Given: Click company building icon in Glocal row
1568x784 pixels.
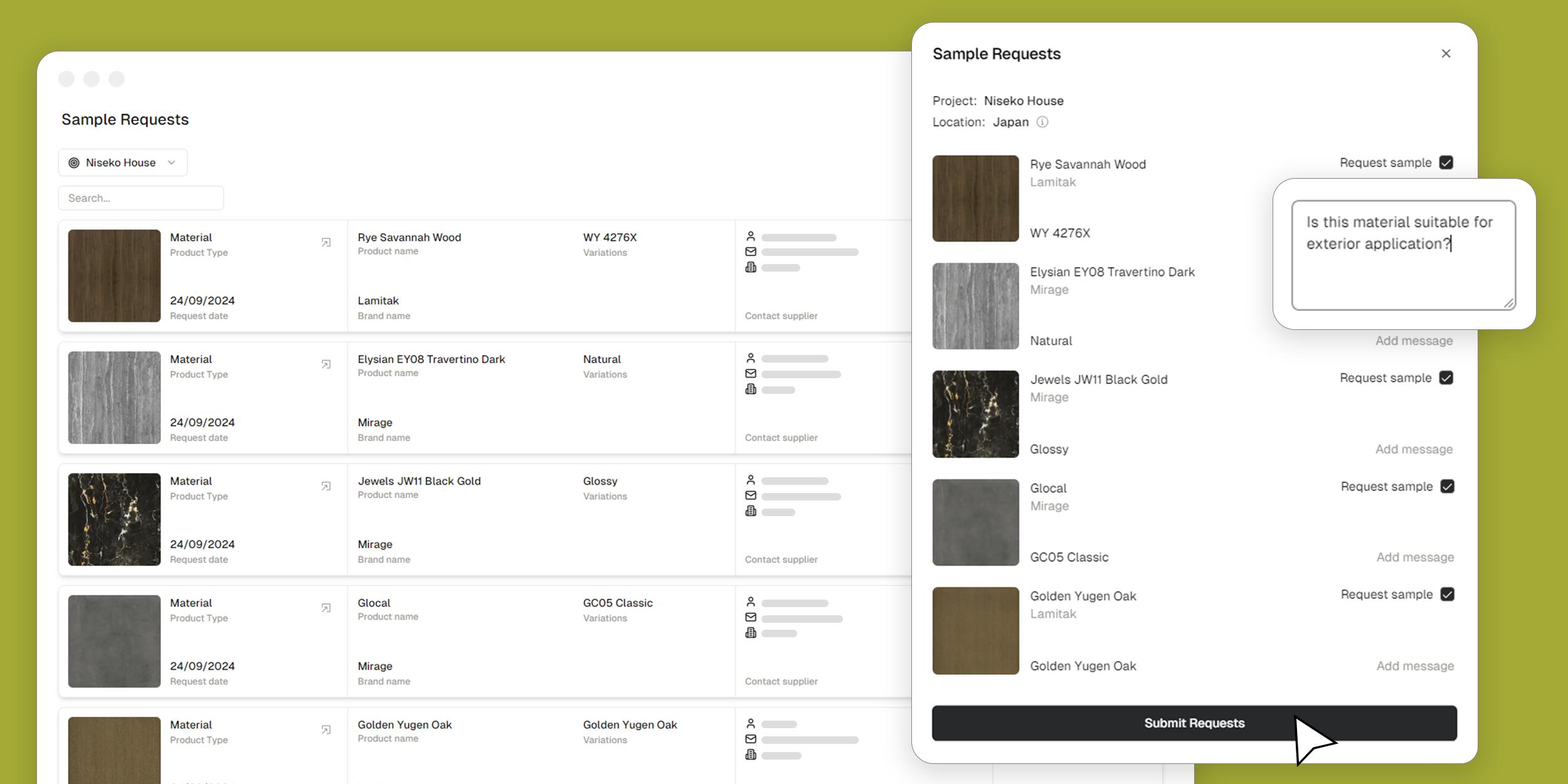Looking at the screenshot, I should [x=751, y=633].
